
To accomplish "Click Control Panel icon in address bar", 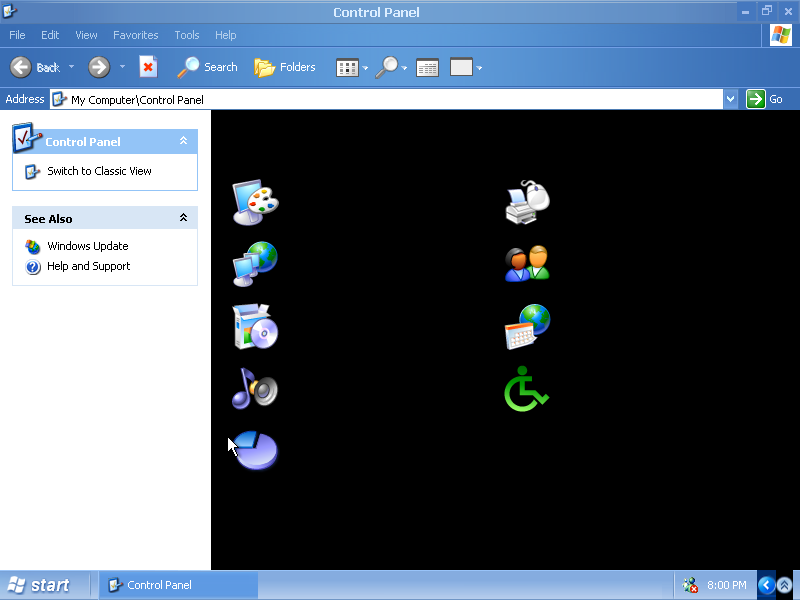I will click(60, 99).
